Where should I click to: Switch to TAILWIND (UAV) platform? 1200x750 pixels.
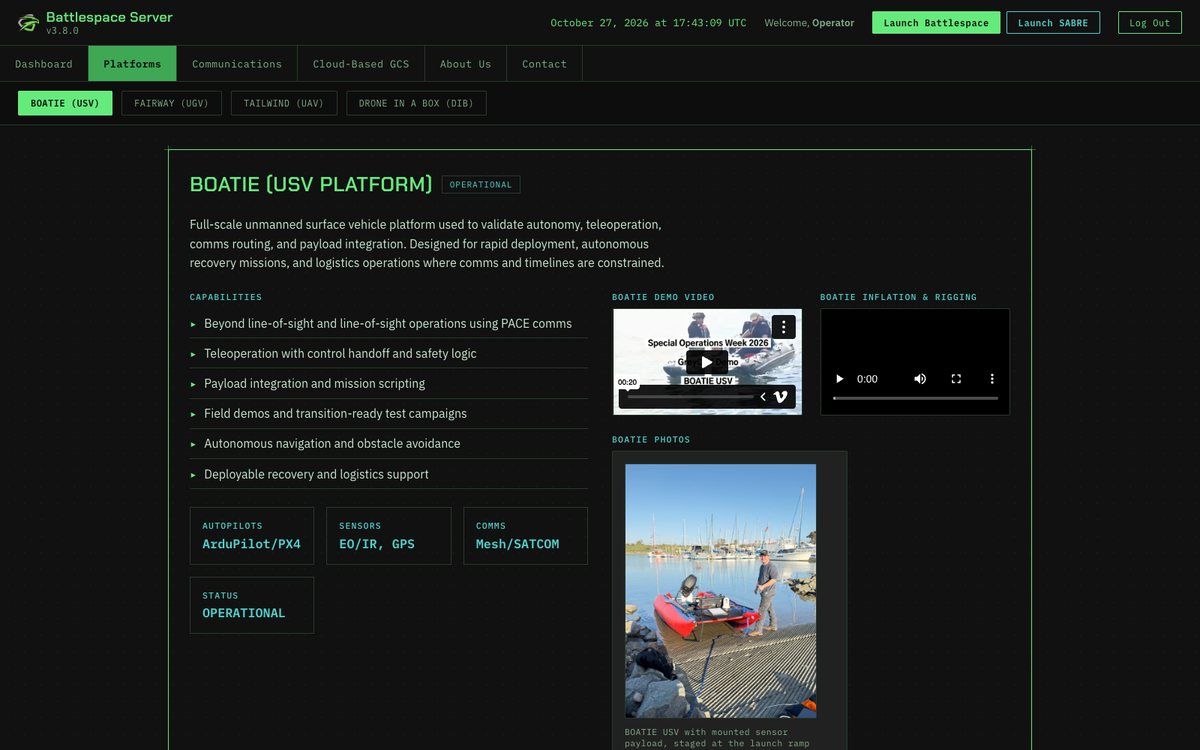[x=284, y=103]
